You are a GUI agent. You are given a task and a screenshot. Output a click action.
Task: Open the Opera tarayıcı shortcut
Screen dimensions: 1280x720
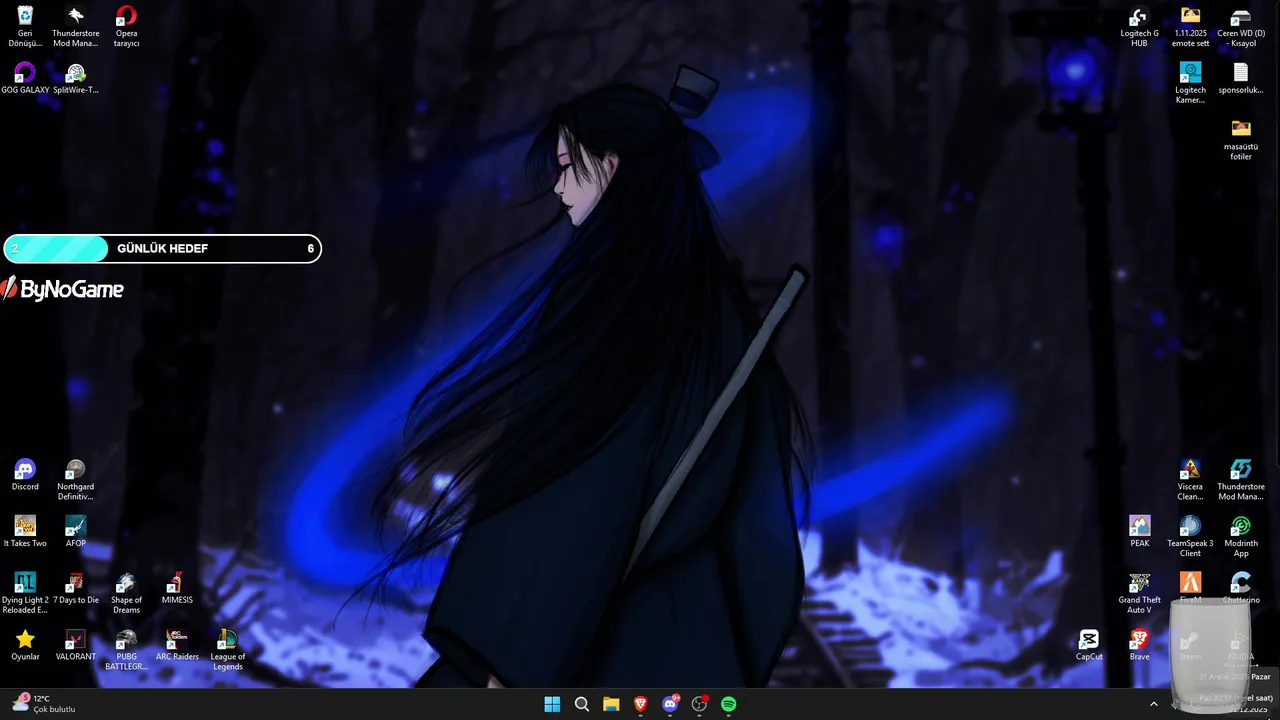coord(126,27)
